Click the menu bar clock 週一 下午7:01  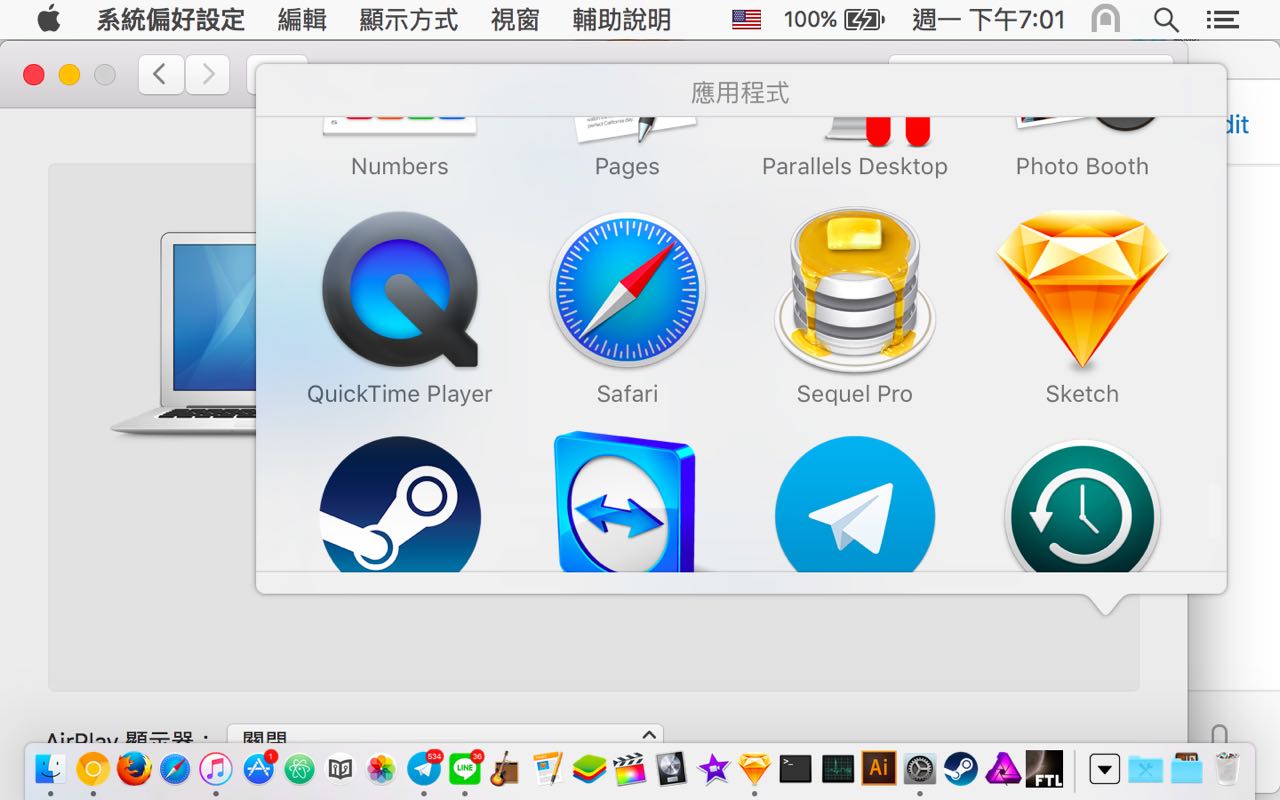(988, 19)
